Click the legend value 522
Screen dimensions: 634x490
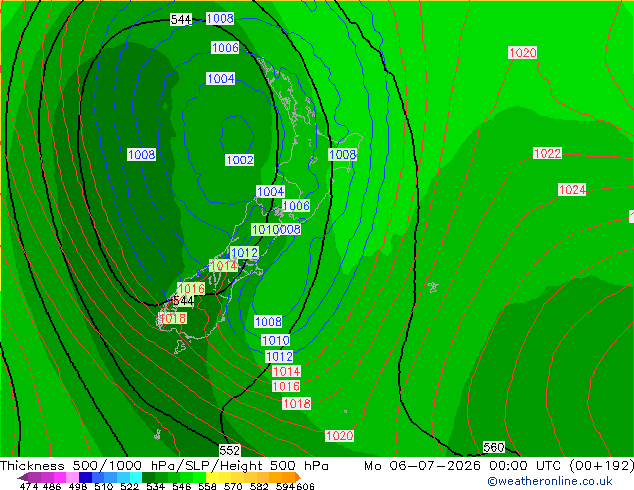(129, 486)
